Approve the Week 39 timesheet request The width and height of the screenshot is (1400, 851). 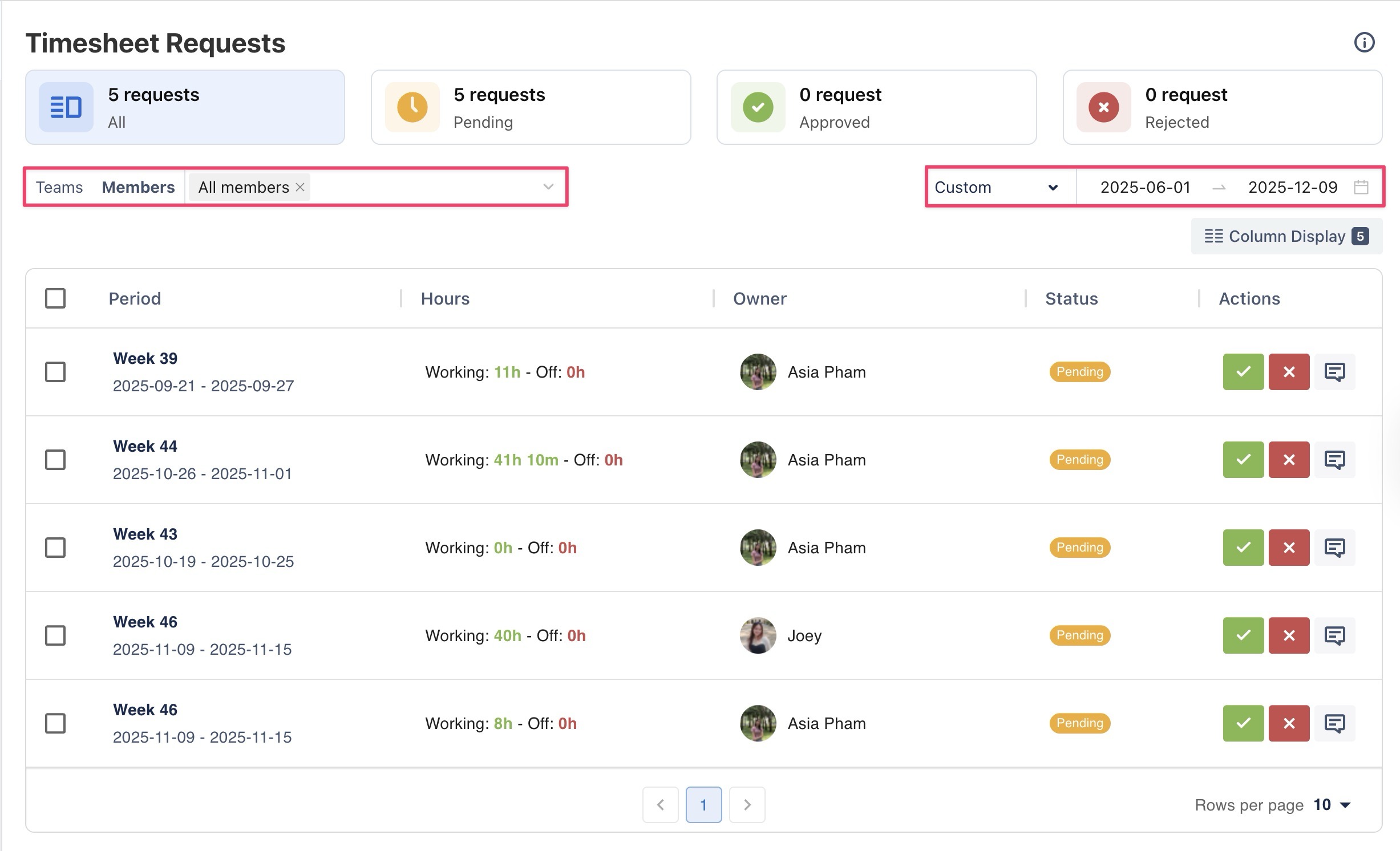pyautogui.click(x=1243, y=372)
